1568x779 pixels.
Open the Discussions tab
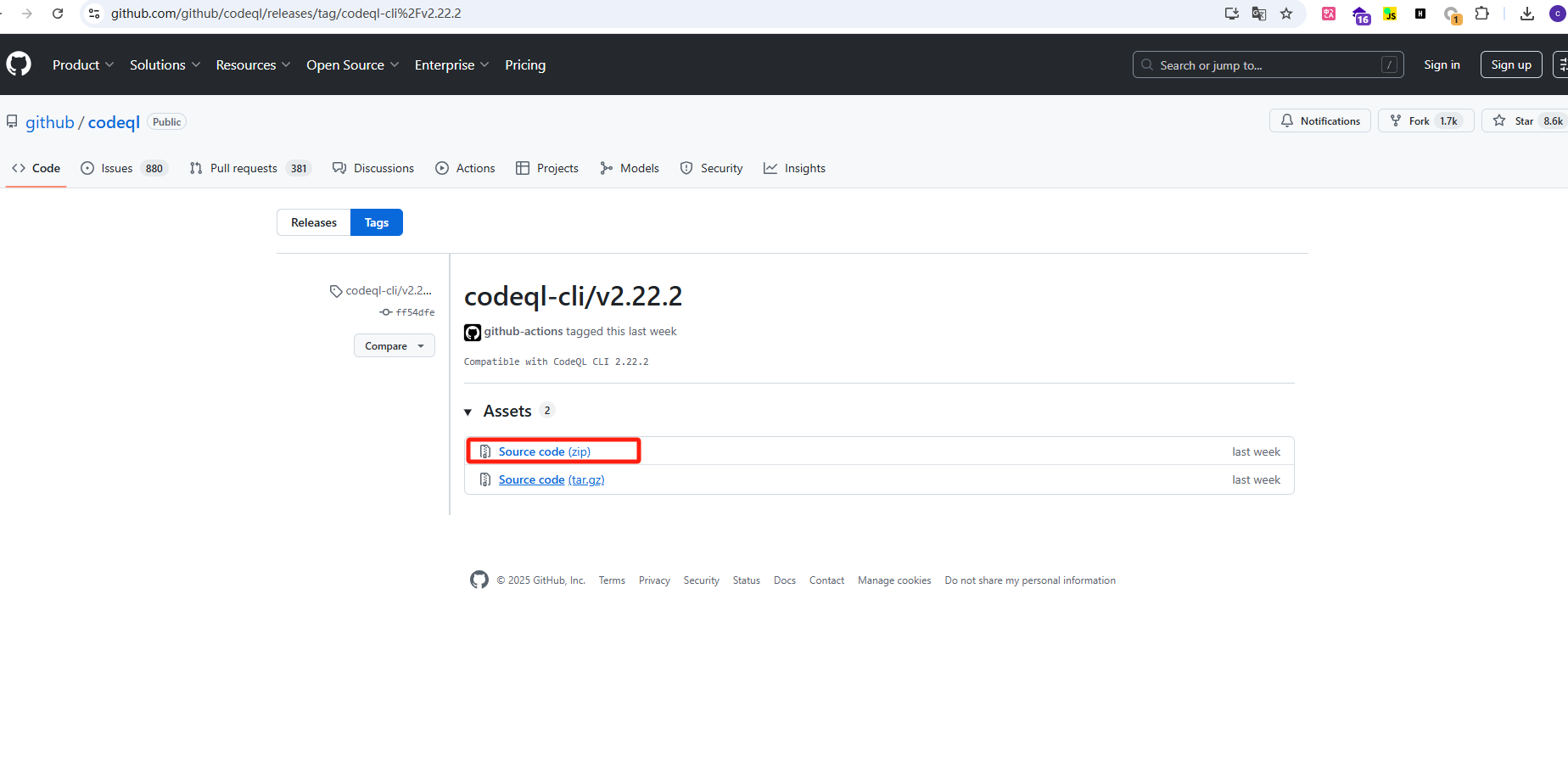click(x=373, y=168)
